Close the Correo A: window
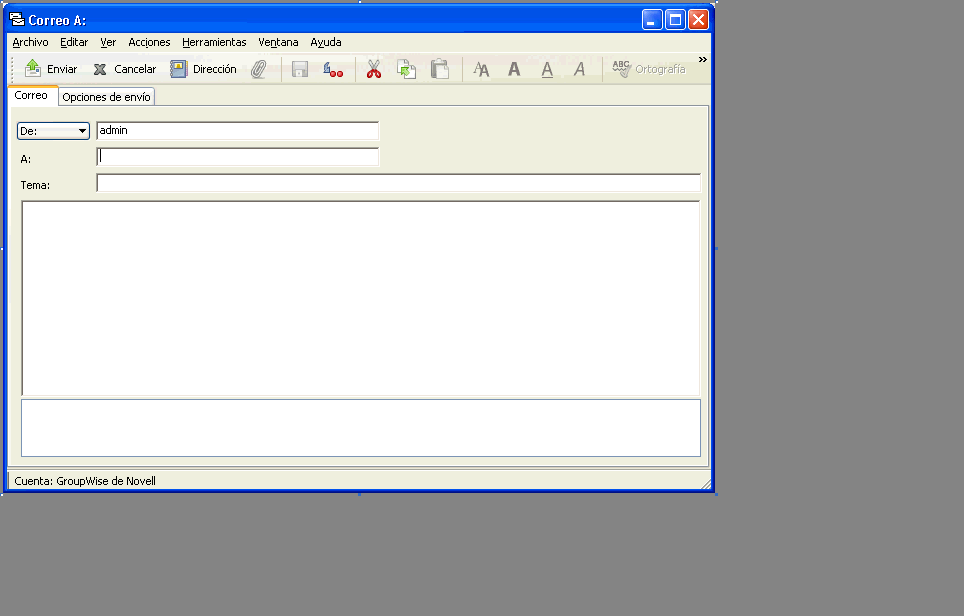964x616 pixels. pos(698,20)
